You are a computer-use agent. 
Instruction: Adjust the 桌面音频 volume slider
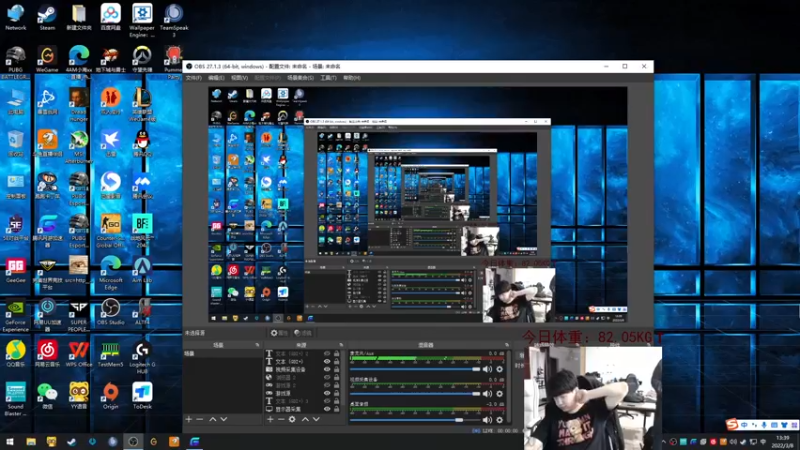pos(415,420)
